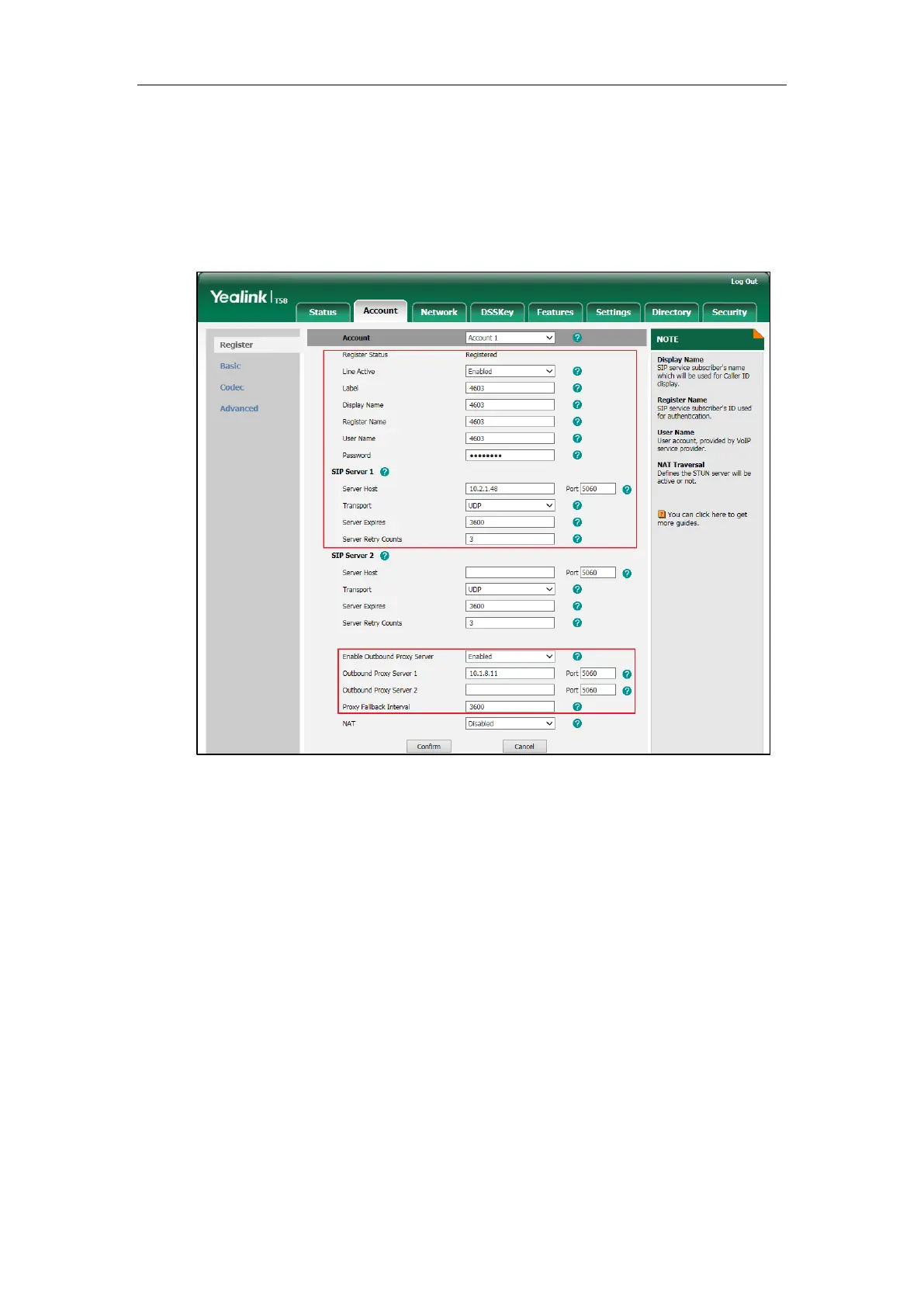Open SIP Server 2 Transport dropdown
Viewport: 924px width, 1307px height.
click(x=510, y=589)
